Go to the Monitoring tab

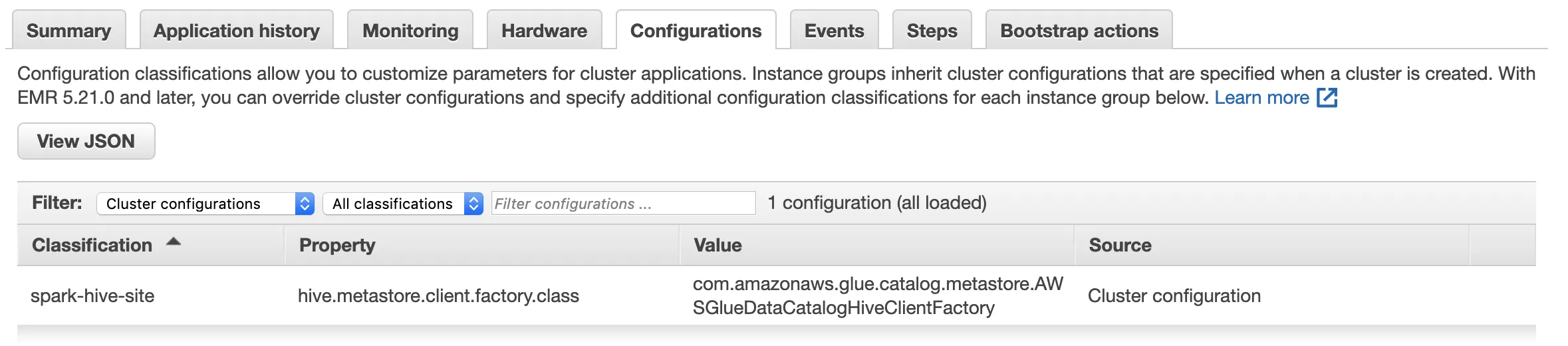[x=410, y=31]
